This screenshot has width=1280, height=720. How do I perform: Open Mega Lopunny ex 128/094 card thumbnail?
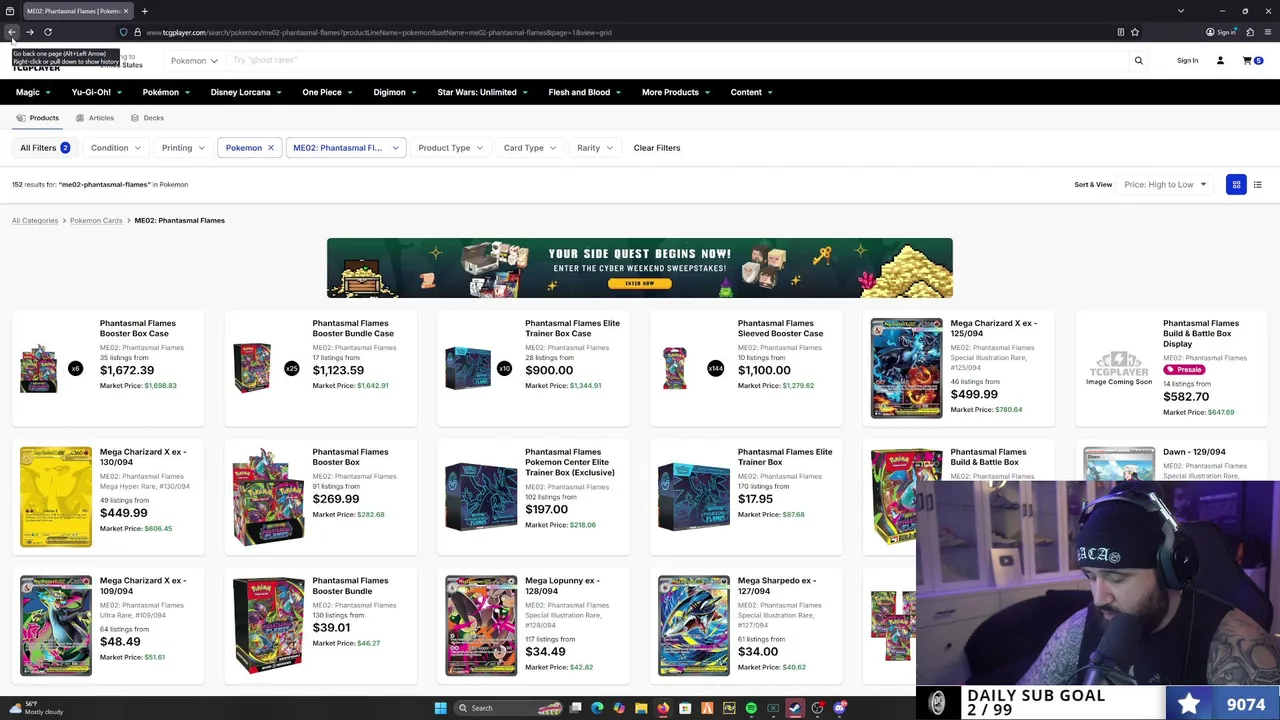point(481,626)
